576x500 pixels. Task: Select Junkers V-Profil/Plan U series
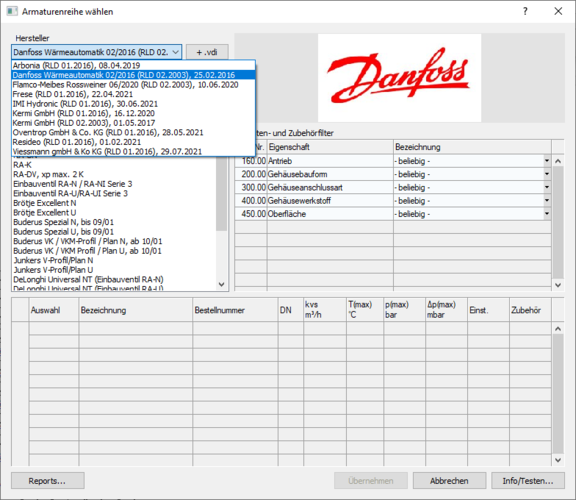click(53, 270)
